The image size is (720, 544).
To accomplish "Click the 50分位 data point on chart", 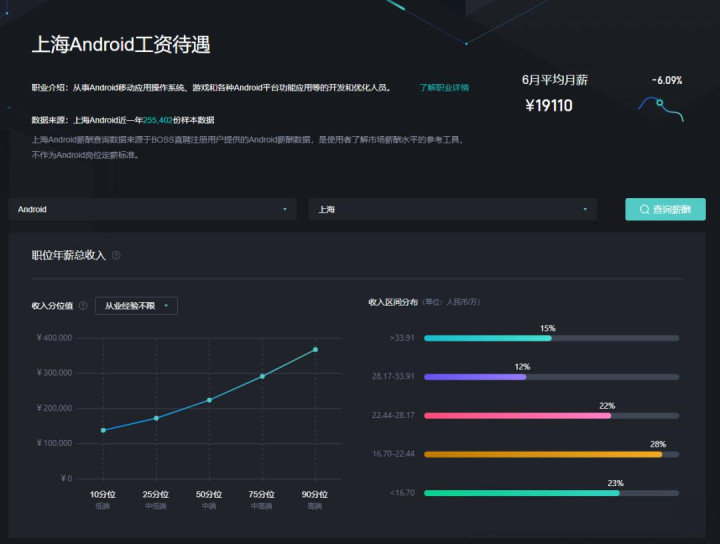I will pos(209,400).
